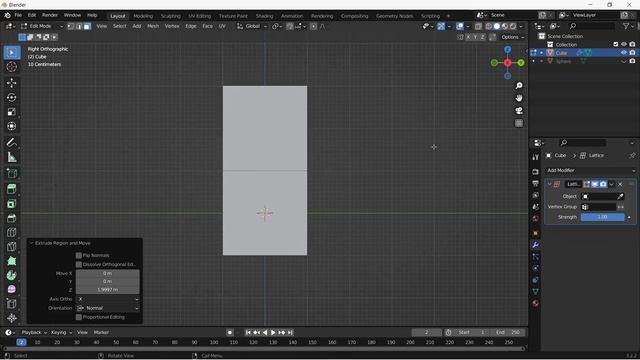Remove the Lattice modifier with X button
The width and height of the screenshot is (640, 360).
620,184
